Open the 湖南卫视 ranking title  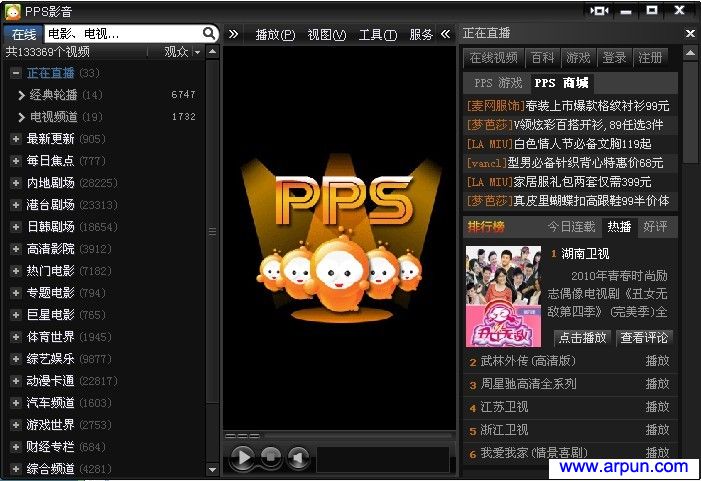pyautogui.click(x=585, y=254)
